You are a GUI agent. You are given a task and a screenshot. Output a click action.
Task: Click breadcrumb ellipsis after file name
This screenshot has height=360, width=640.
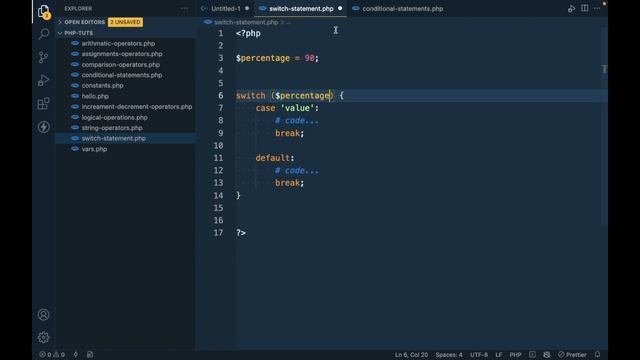click(x=288, y=22)
